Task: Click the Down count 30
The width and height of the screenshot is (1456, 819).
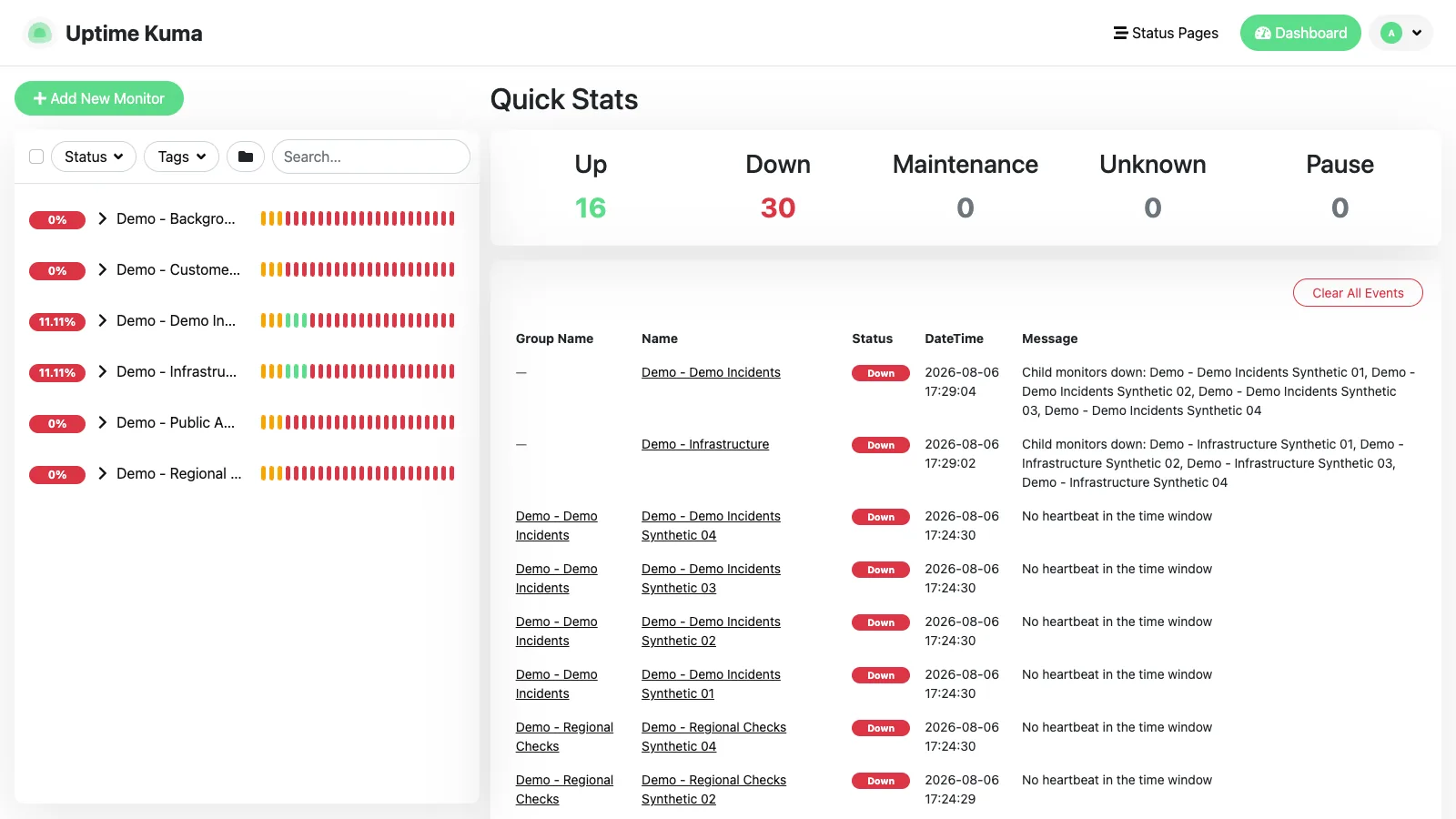Action: 778,208
